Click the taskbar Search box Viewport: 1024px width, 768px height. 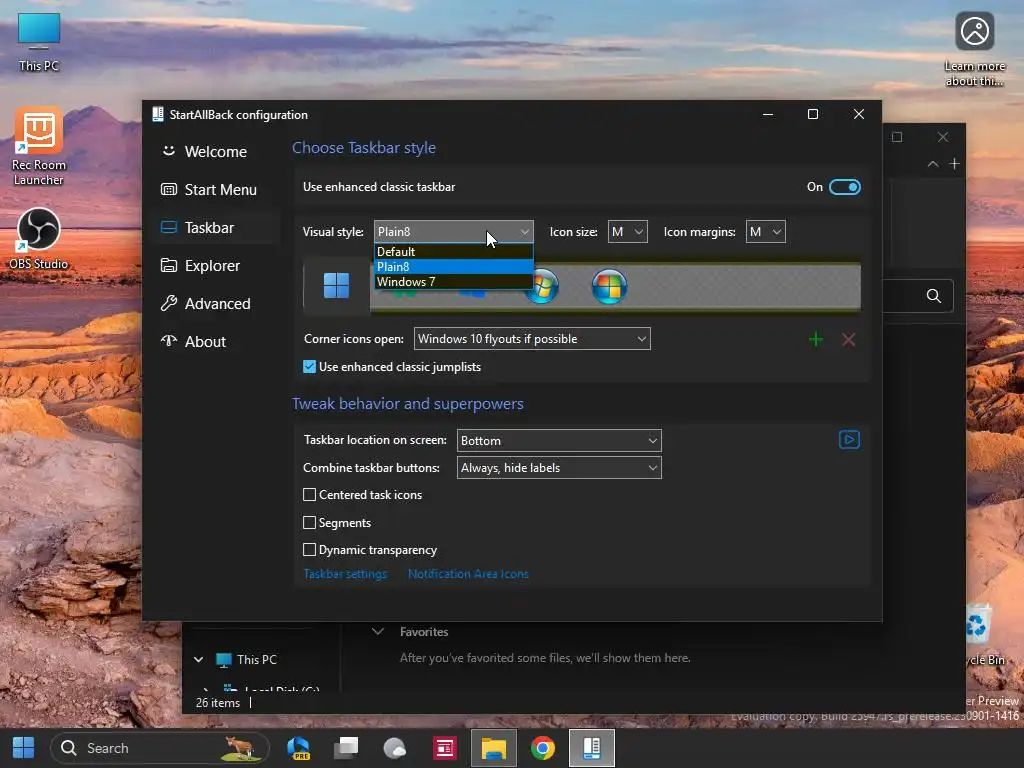[160, 748]
